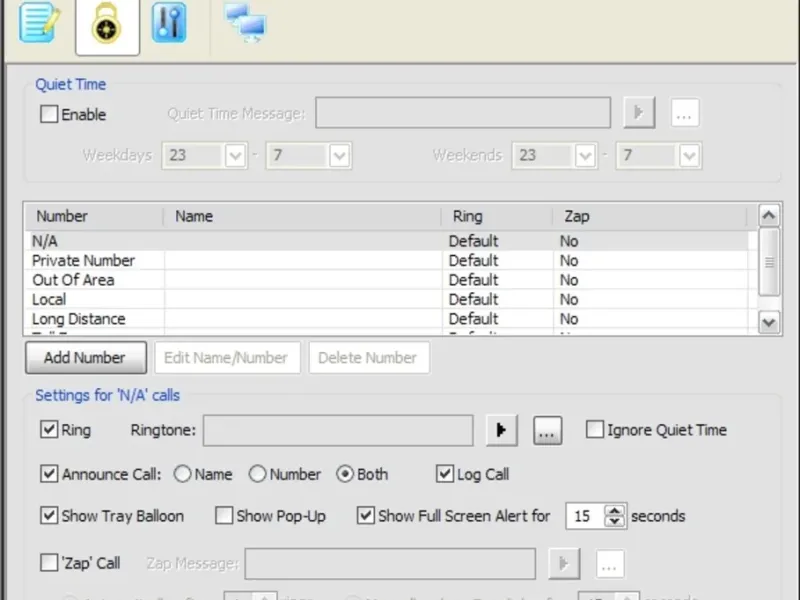Image resolution: width=800 pixels, height=600 pixels.
Task: Click the networked computers icon
Action: click(x=246, y=22)
